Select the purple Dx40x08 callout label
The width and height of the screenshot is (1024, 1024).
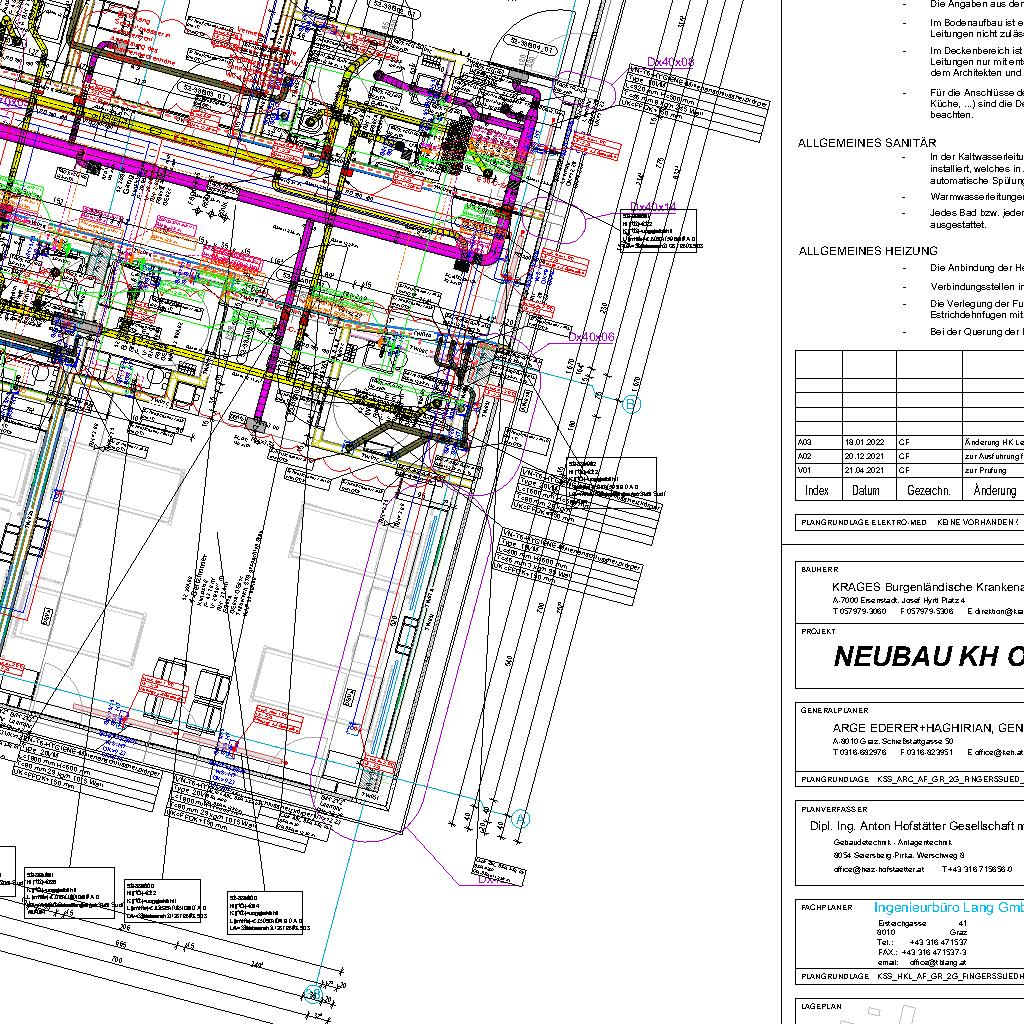(x=670, y=62)
